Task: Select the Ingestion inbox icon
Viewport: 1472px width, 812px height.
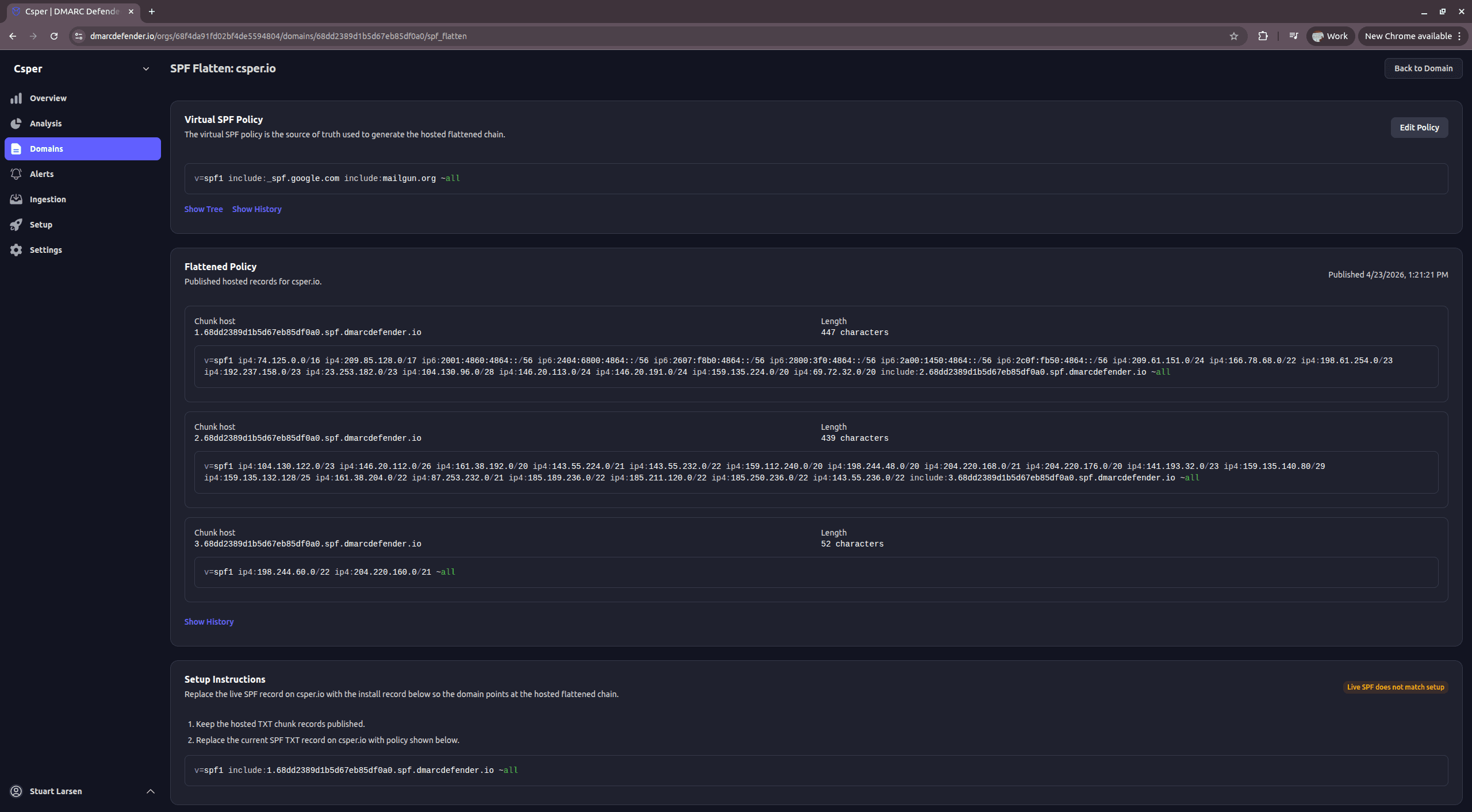Action: point(17,199)
